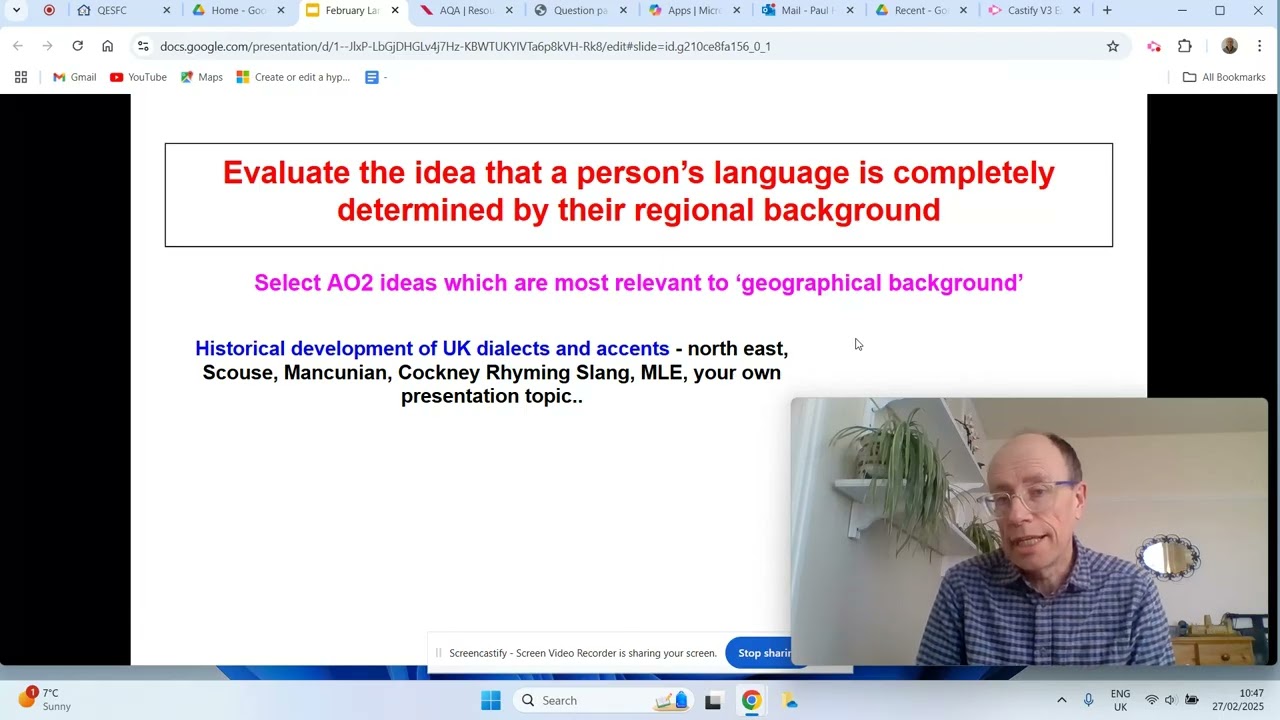Screen dimensions: 1280x720
Task: Switch to the Question paper tab
Action: click(580, 10)
